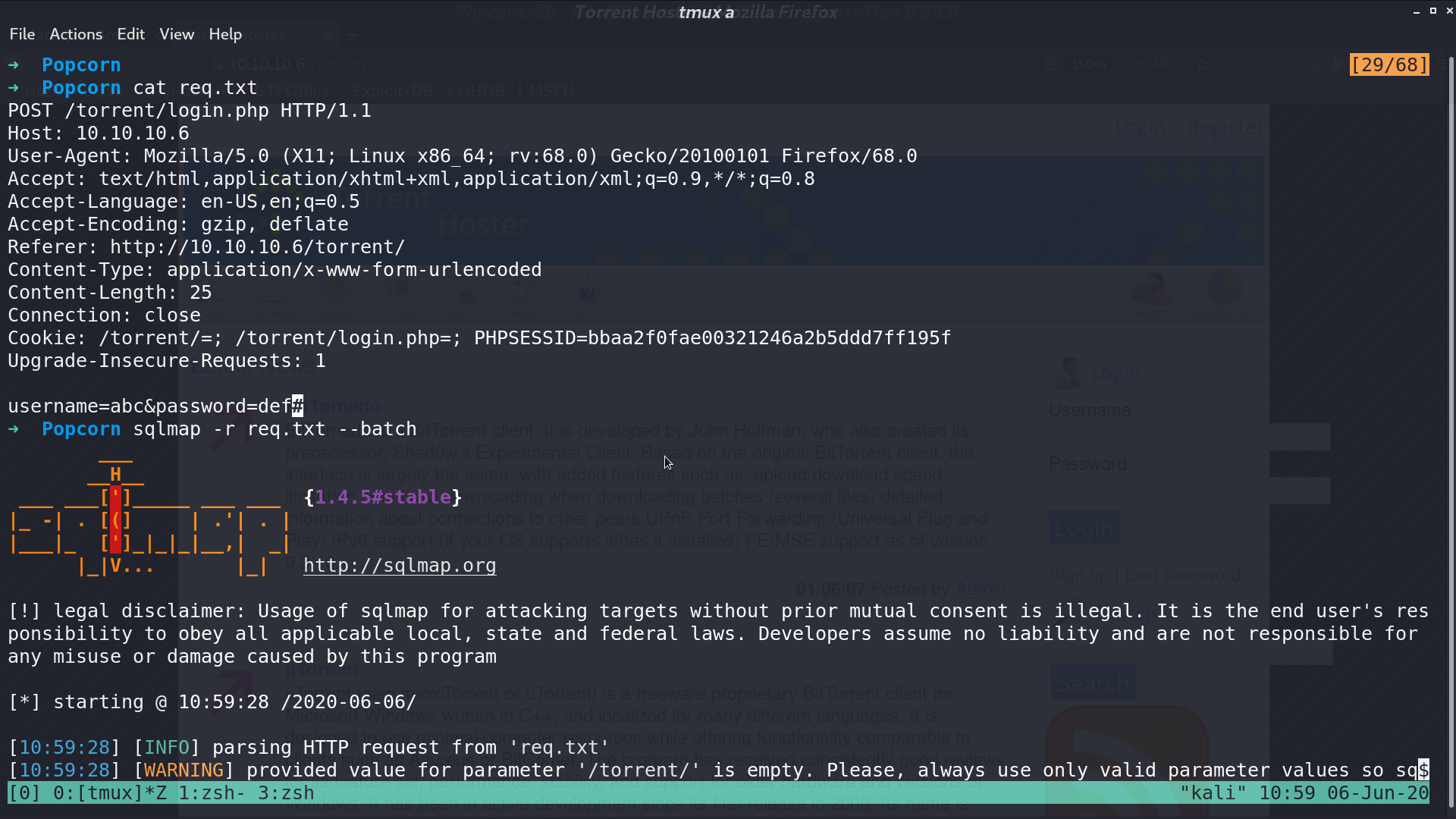
Task: Click the Content-Type header line
Action: pyautogui.click(x=275, y=270)
